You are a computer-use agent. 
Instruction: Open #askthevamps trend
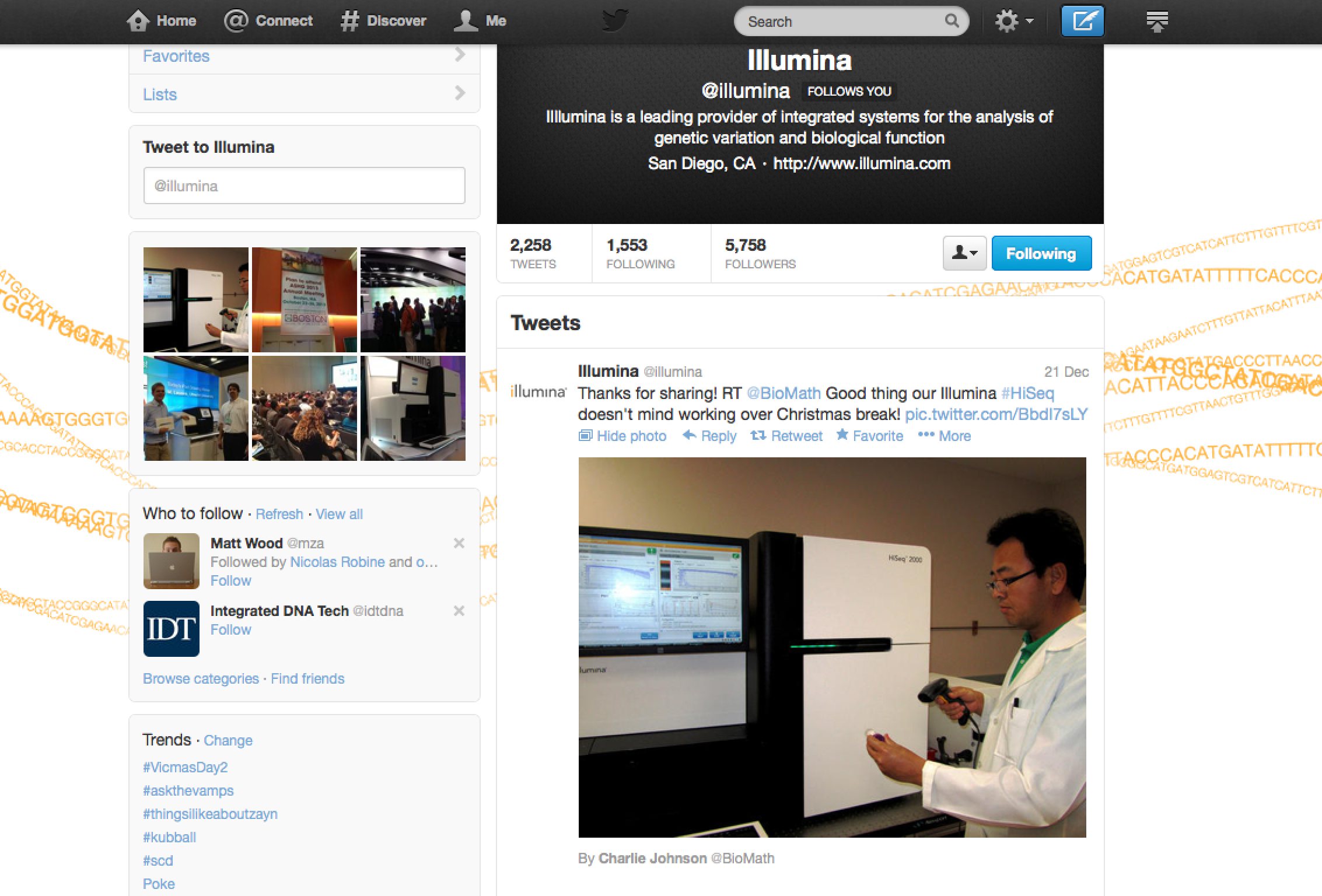188,790
